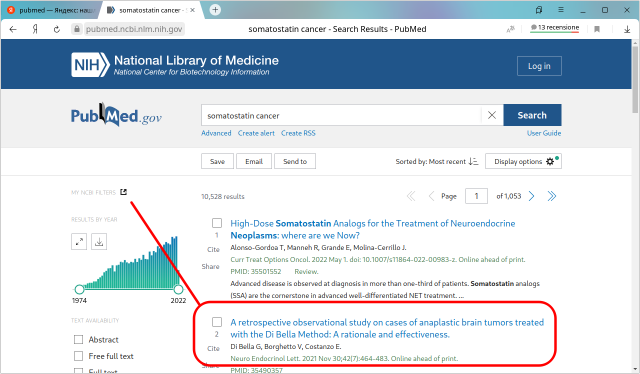The height and width of the screenshot is (374, 640).
Task: Open the Send to dropdown
Action: click(295, 161)
